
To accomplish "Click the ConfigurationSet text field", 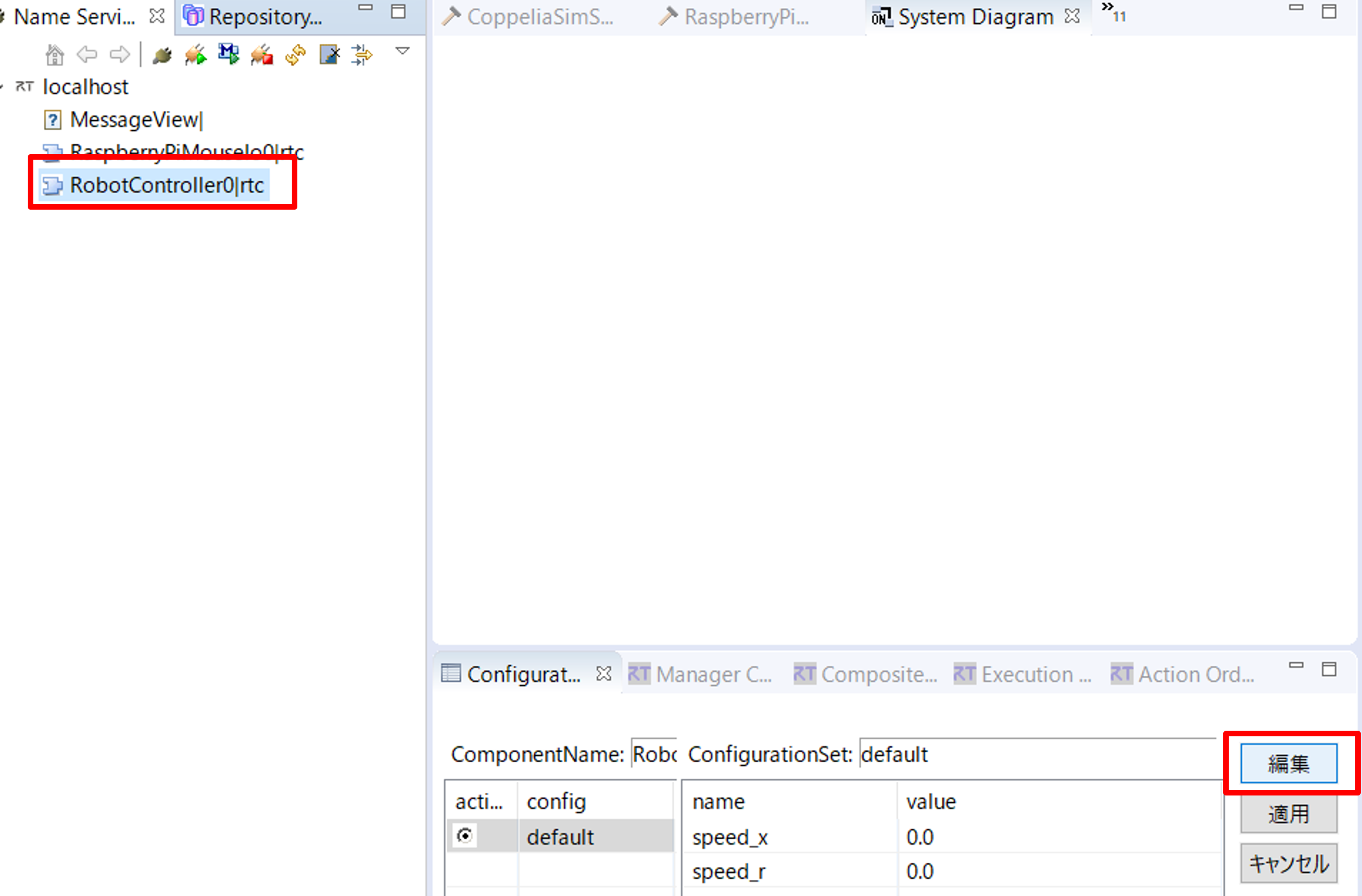I will pyautogui.click(x=1036, y=754).
